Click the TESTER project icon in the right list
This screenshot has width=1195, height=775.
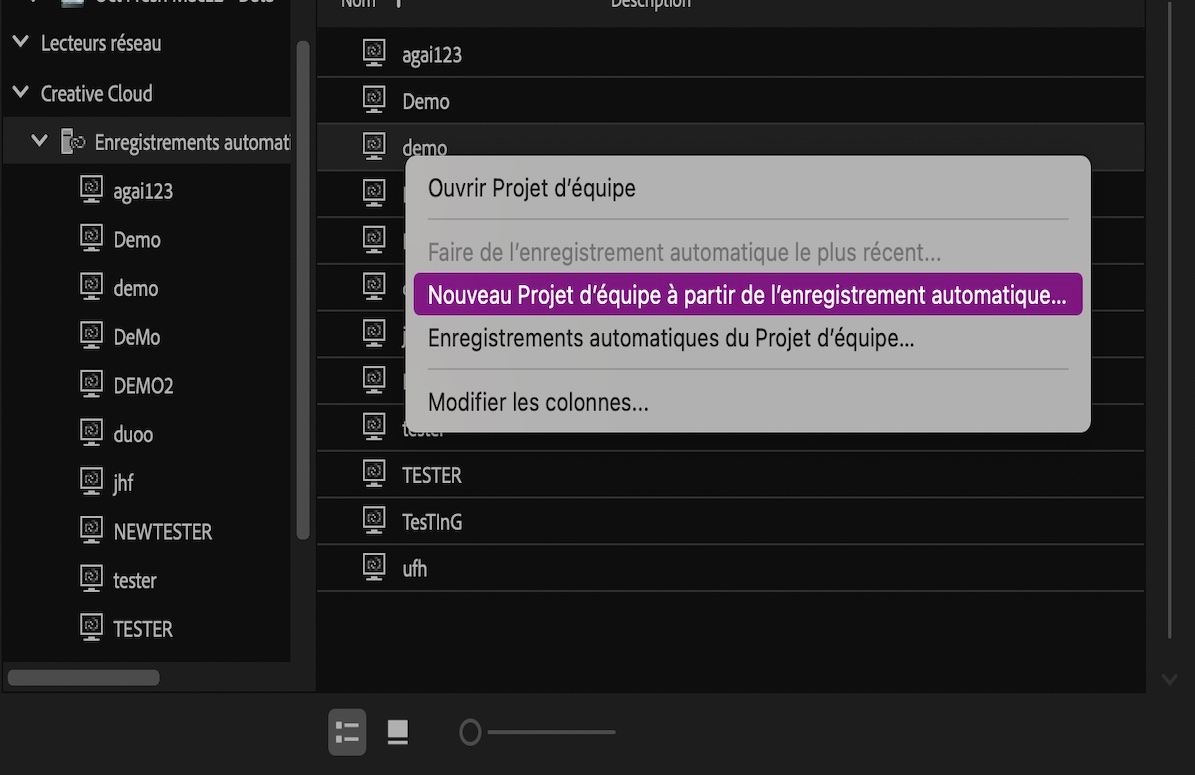[x=374, y=473]
